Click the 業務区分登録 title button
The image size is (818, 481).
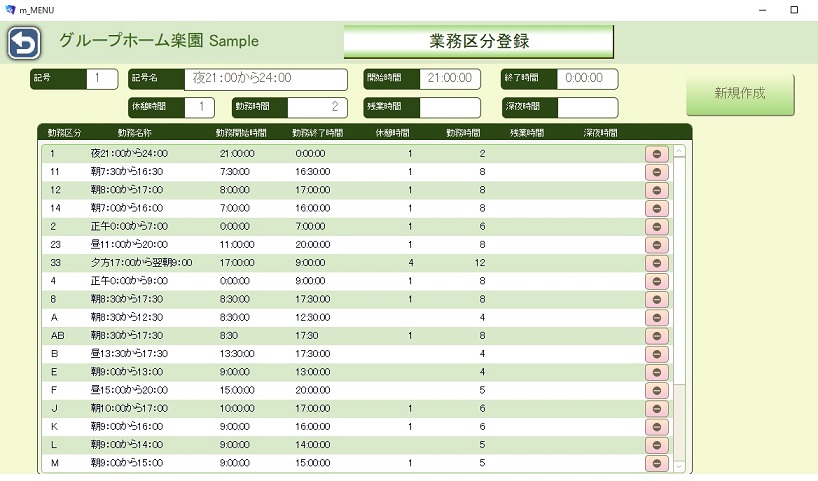[478, 42]
